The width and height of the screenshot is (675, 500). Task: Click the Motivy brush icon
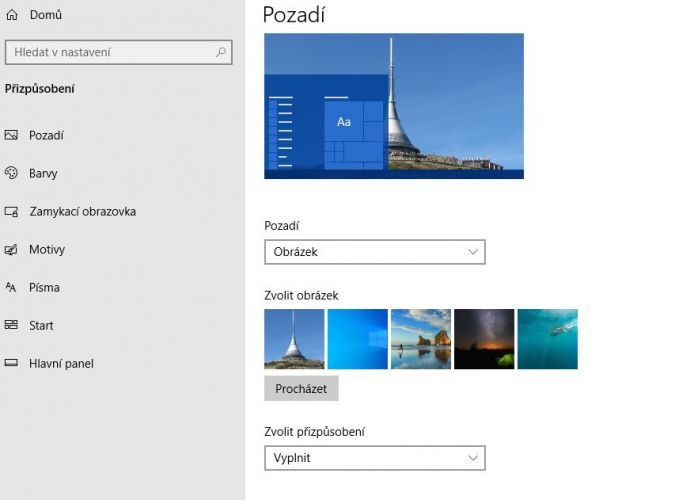[x=11, y=249]
